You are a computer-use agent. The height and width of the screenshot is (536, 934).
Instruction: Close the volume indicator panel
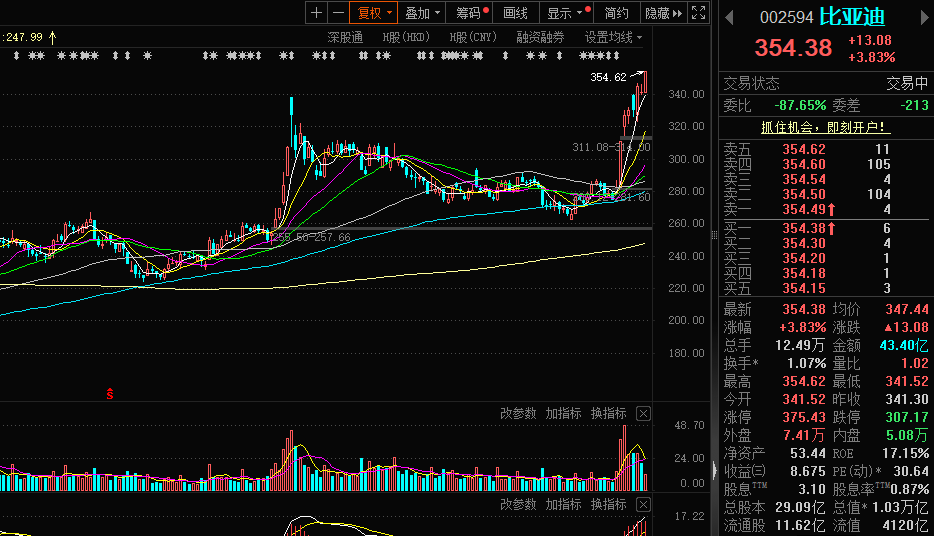pyautogui.click(x=643, y=413)
